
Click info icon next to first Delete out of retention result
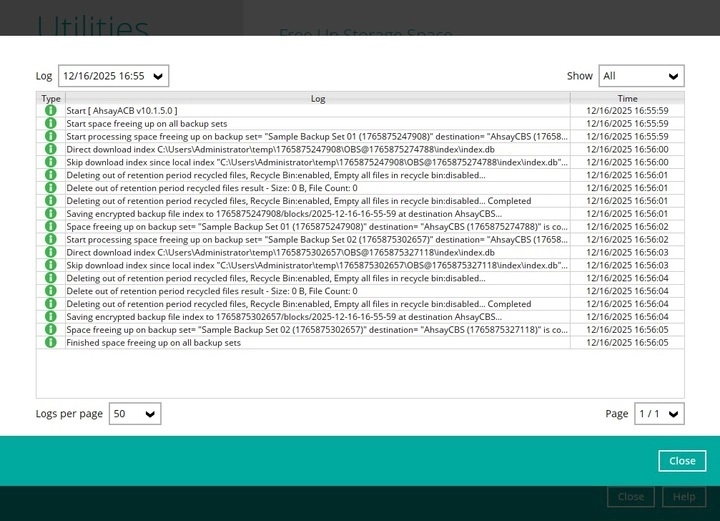pos(51,188)
